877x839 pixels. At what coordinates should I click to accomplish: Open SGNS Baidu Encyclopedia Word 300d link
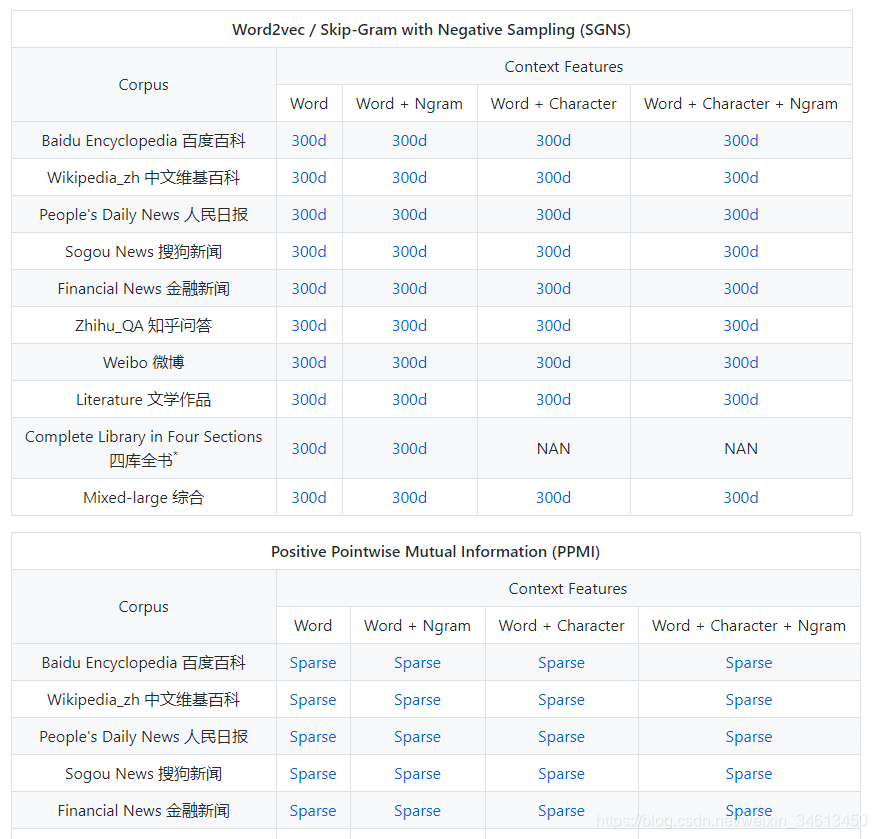(x=309, y=140)
